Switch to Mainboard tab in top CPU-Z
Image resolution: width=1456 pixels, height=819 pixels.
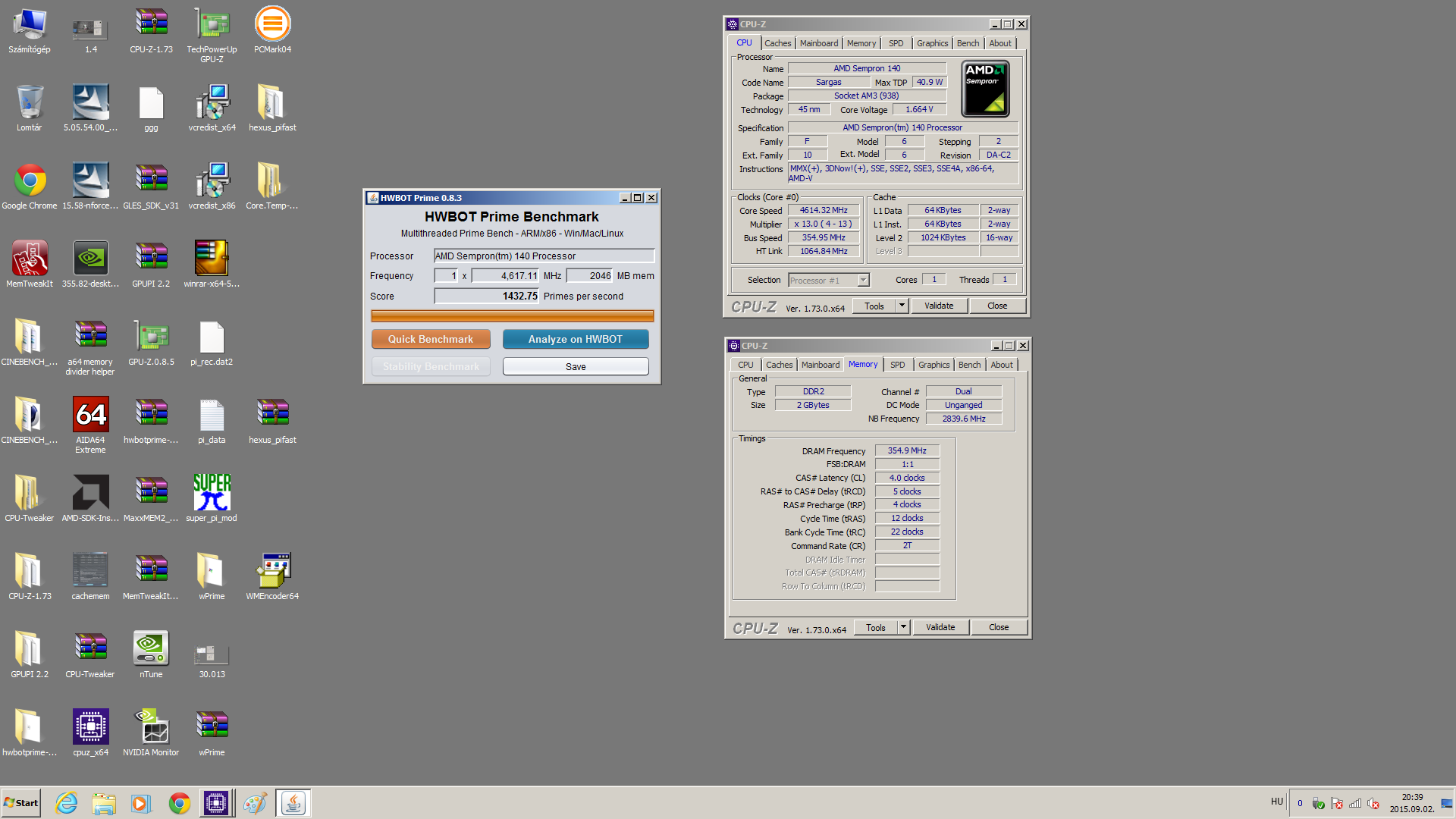[819, 43]
